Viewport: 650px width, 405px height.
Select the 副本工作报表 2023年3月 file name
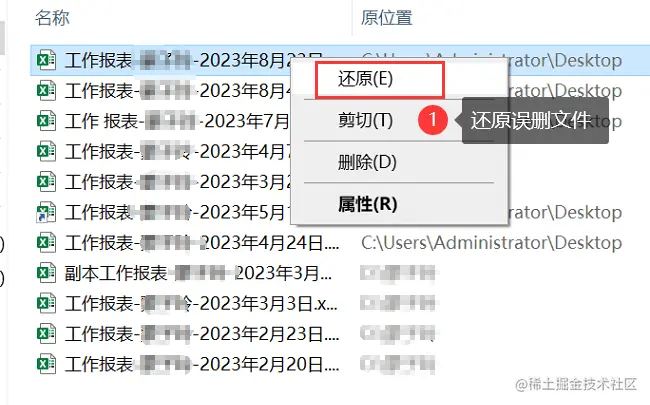pos(198,273)
